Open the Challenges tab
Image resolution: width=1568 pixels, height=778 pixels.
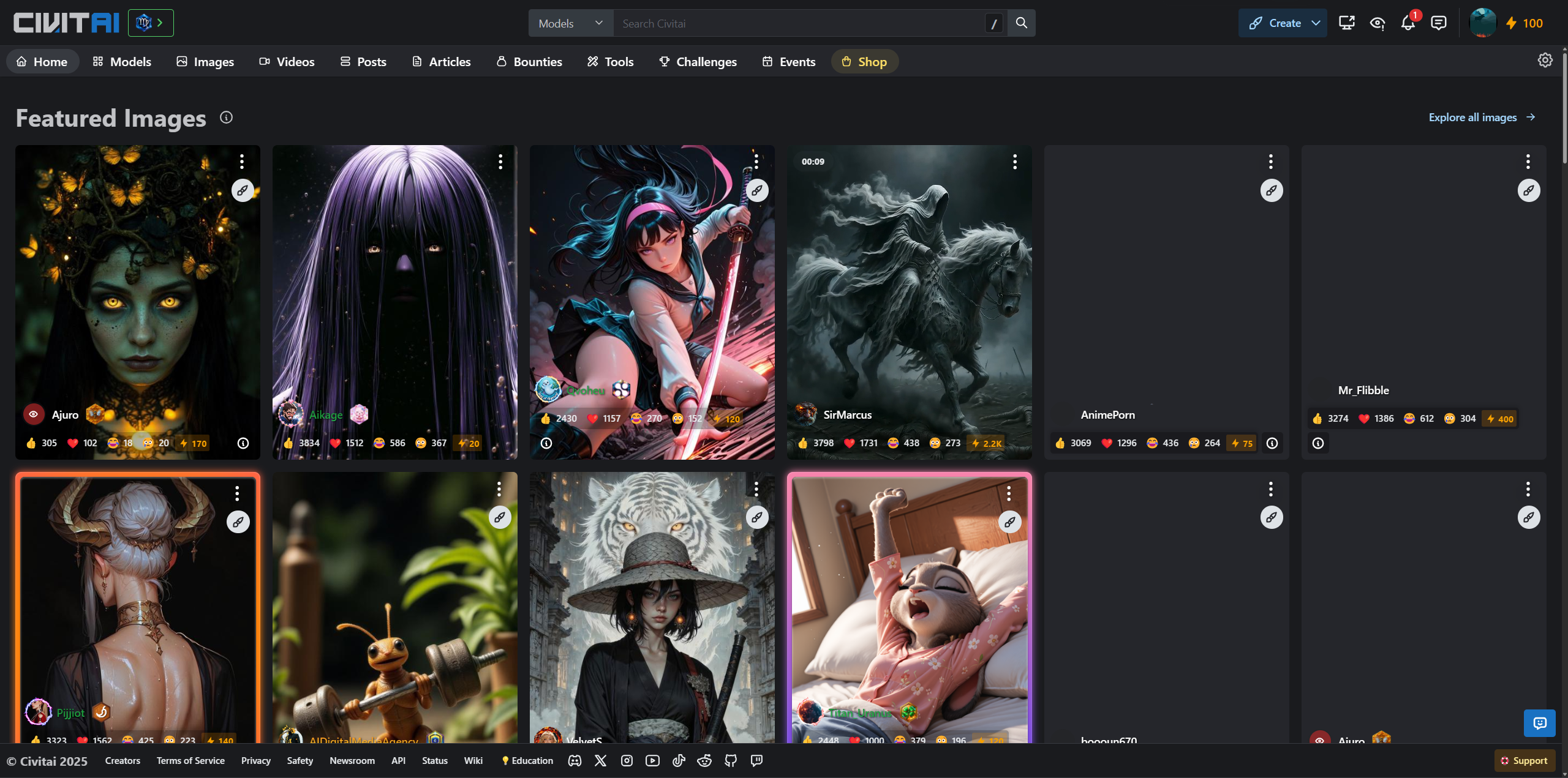click(698, 62)
